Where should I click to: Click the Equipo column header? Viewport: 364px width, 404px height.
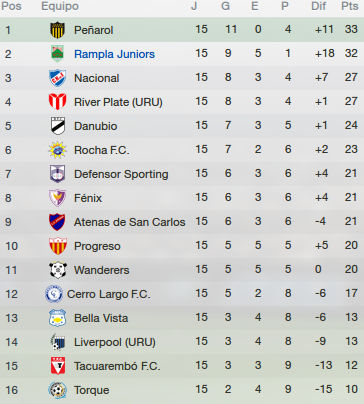(x=60, y=6)
